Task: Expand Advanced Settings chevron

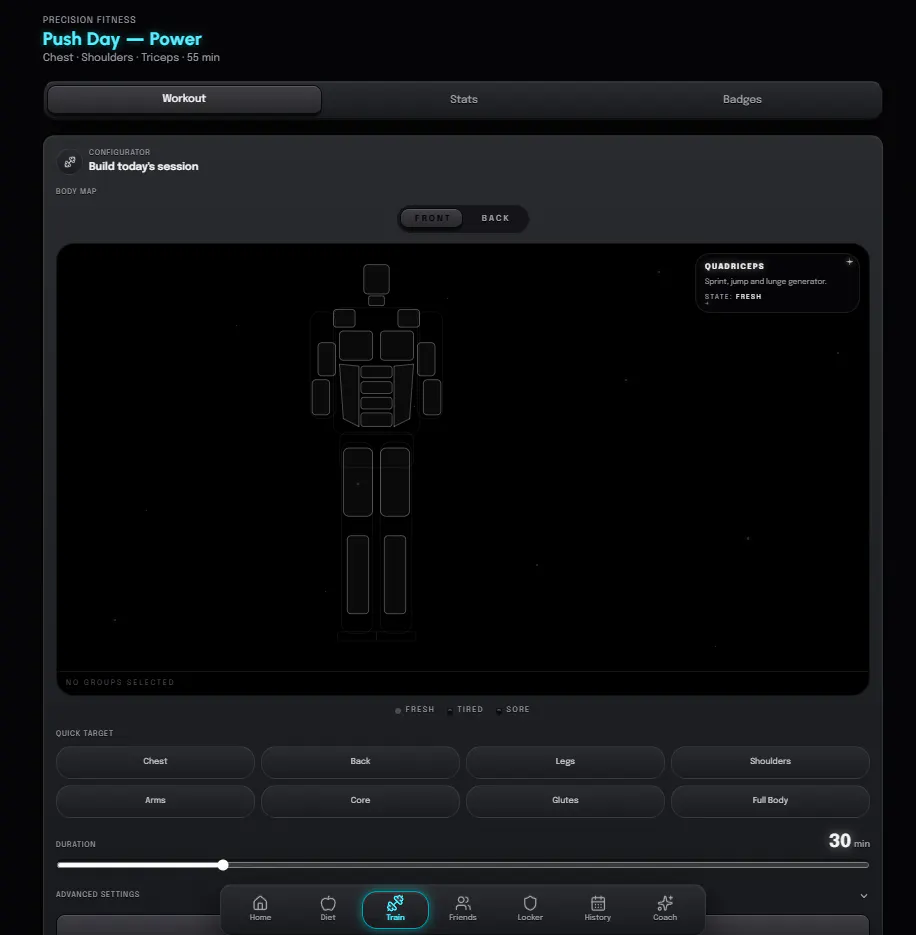Action: [x=864, y=896]
